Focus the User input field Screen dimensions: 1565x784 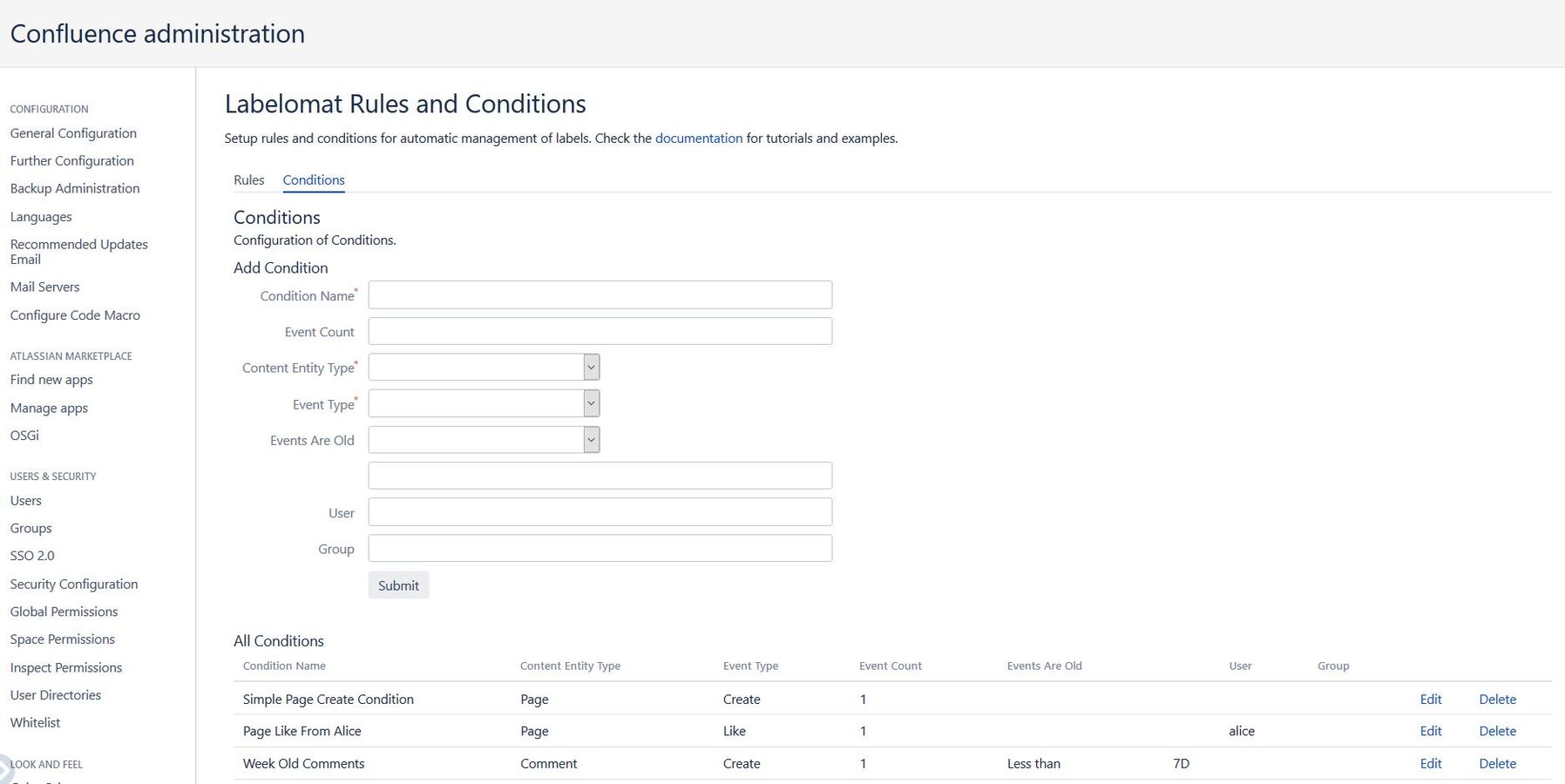click(600, 511)
